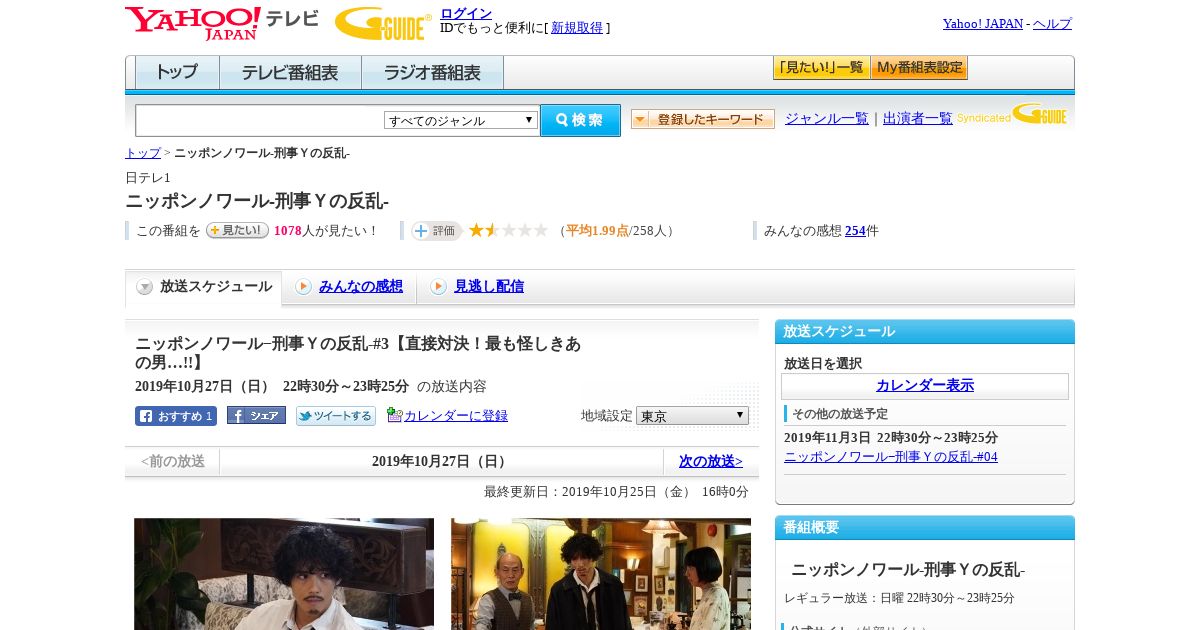
Task: Open the My番組表設定 button
Action: pos(919,68)
